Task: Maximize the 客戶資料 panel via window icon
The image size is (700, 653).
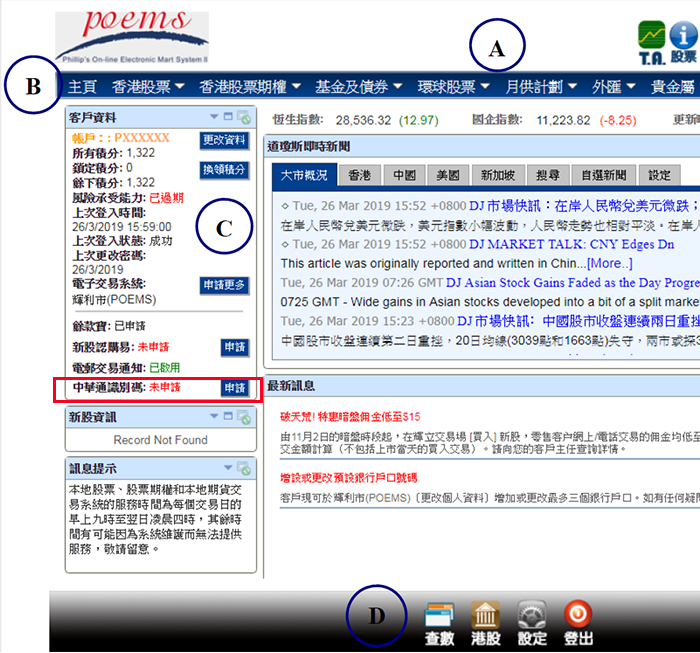Action: point(229,117)
